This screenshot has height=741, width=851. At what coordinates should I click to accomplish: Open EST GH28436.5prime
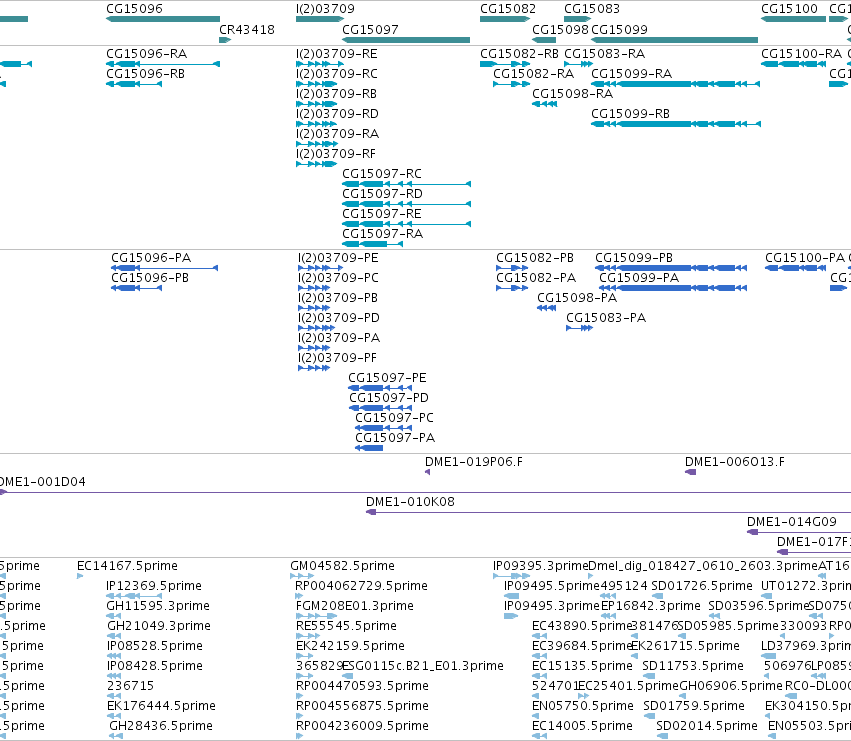coord(161,726)
